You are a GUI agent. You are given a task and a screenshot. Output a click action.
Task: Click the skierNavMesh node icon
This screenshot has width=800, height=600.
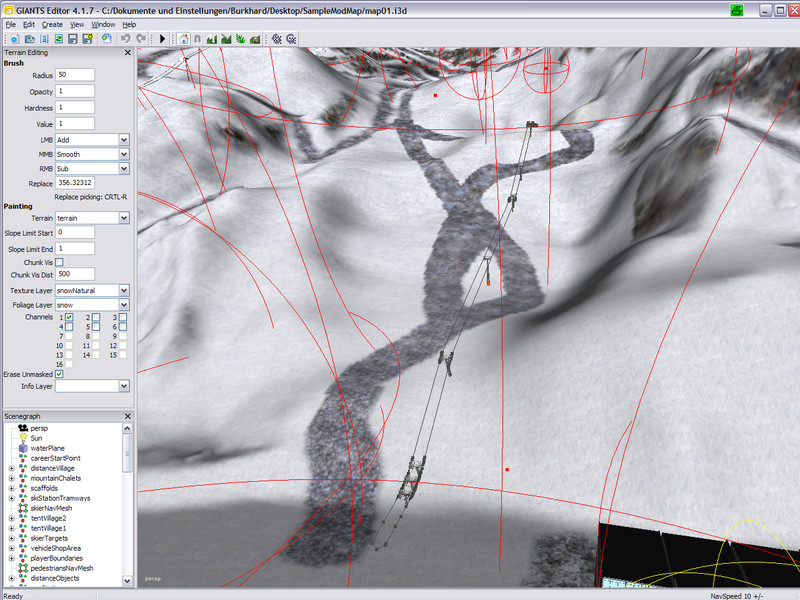pyautogui.click(x=23, y=508)
